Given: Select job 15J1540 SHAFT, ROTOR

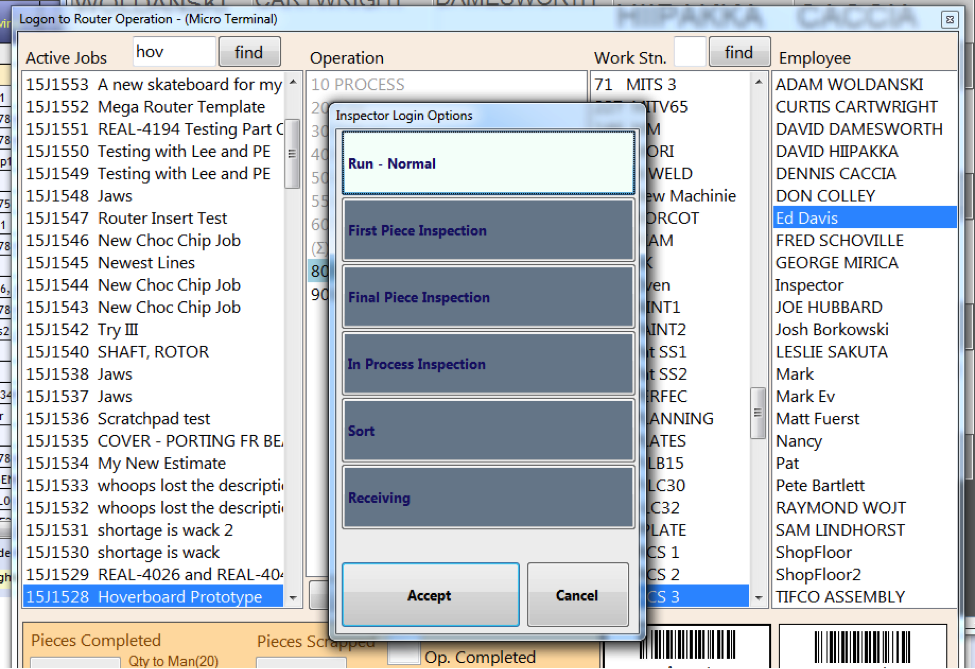Looking at the screenshot, I should (x=120, y=351).
